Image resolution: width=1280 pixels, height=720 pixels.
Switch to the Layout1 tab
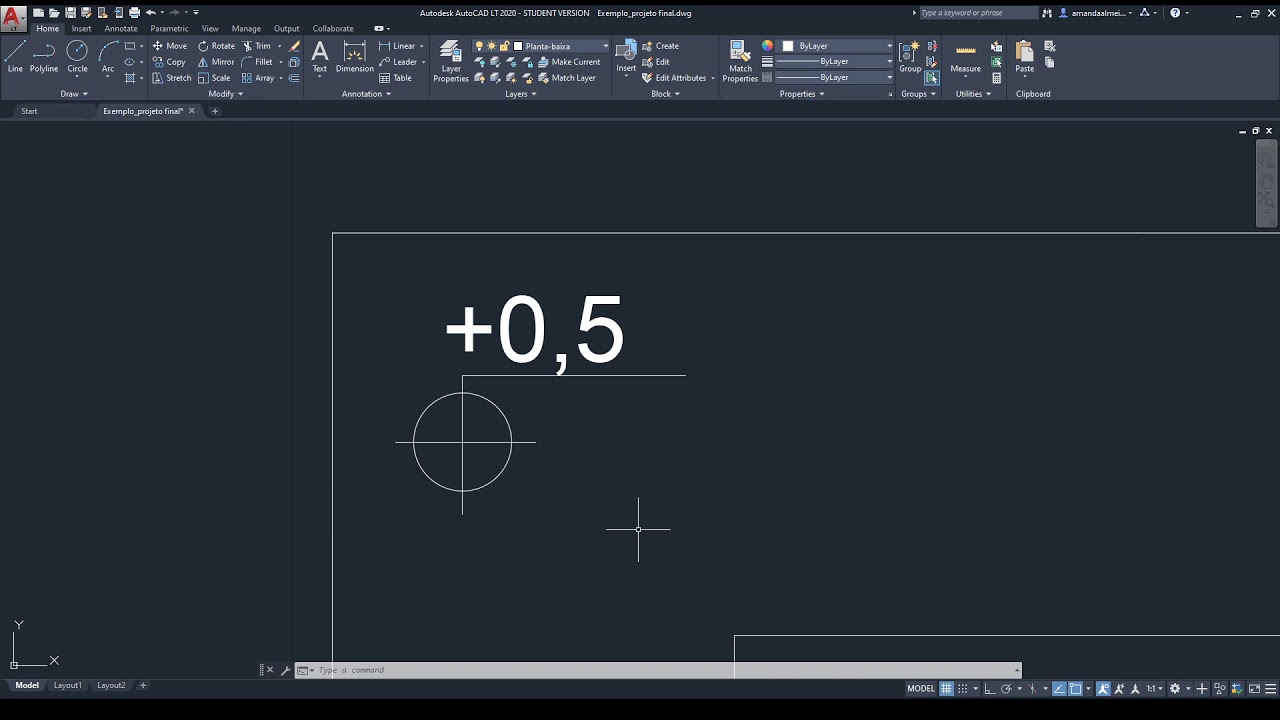coord(68,685)
